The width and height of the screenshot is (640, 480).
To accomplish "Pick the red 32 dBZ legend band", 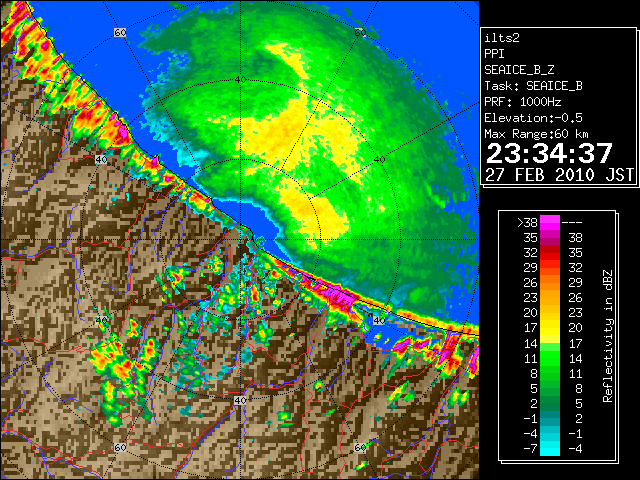I will click(x=550, y=253).
